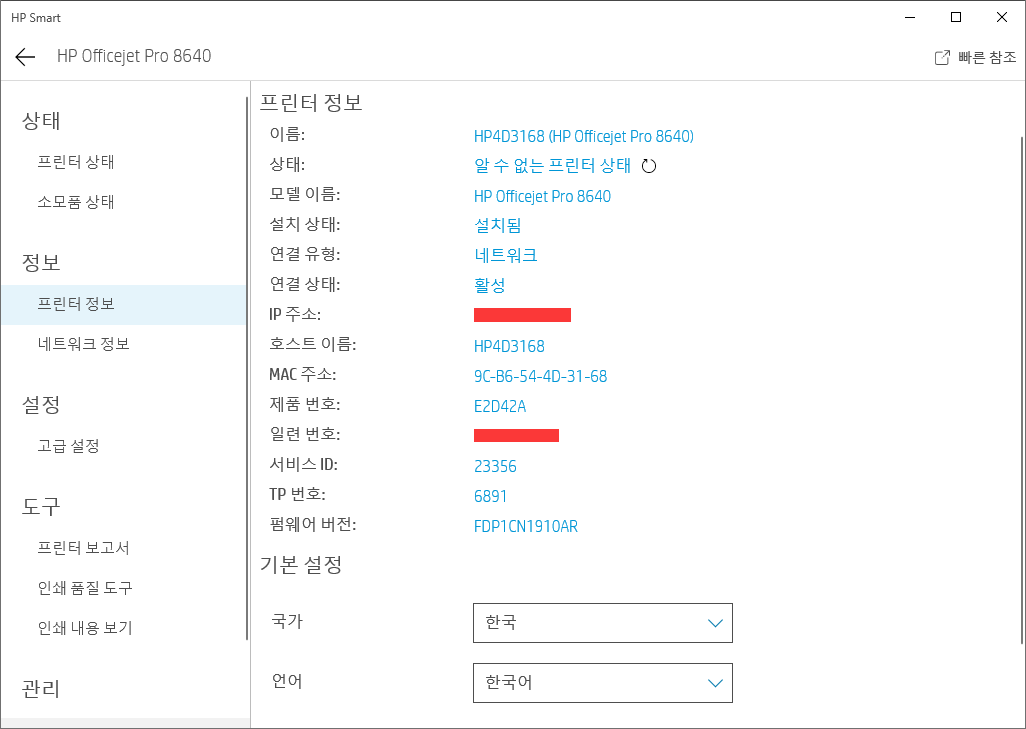The image size is (1026, 729).
Task: Go back using the left arrow icon
Action: (25, 57)
